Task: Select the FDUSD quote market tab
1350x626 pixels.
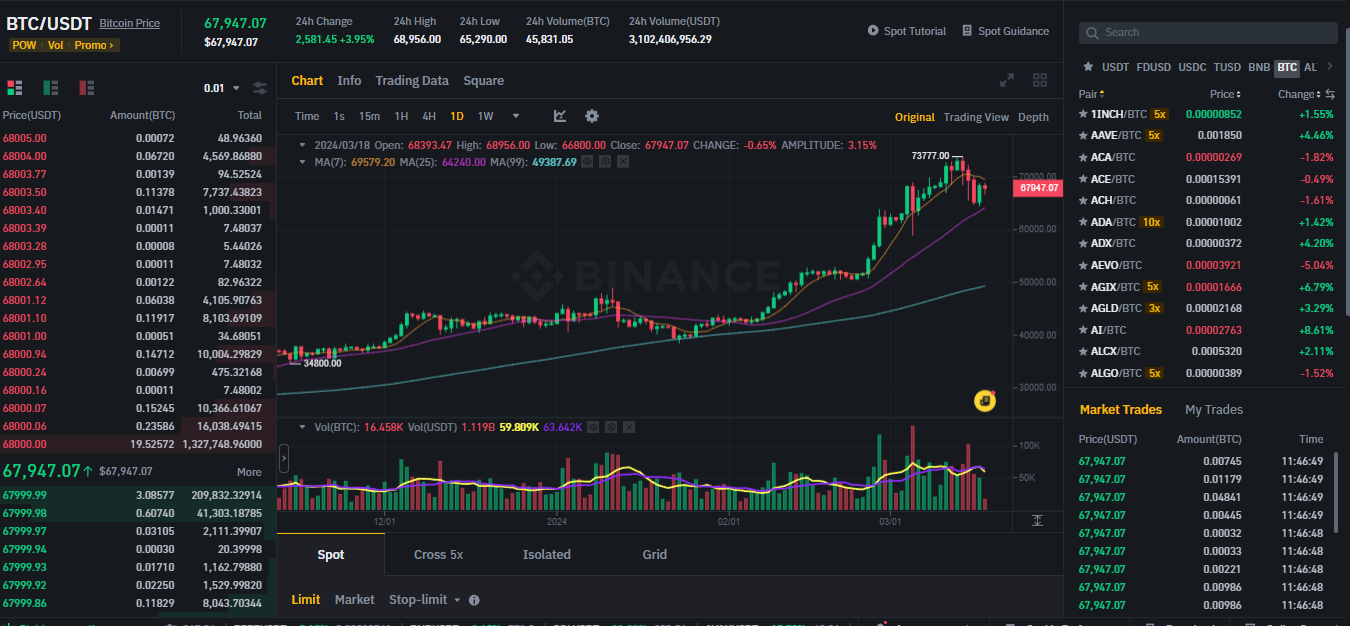Action: 1153,67
